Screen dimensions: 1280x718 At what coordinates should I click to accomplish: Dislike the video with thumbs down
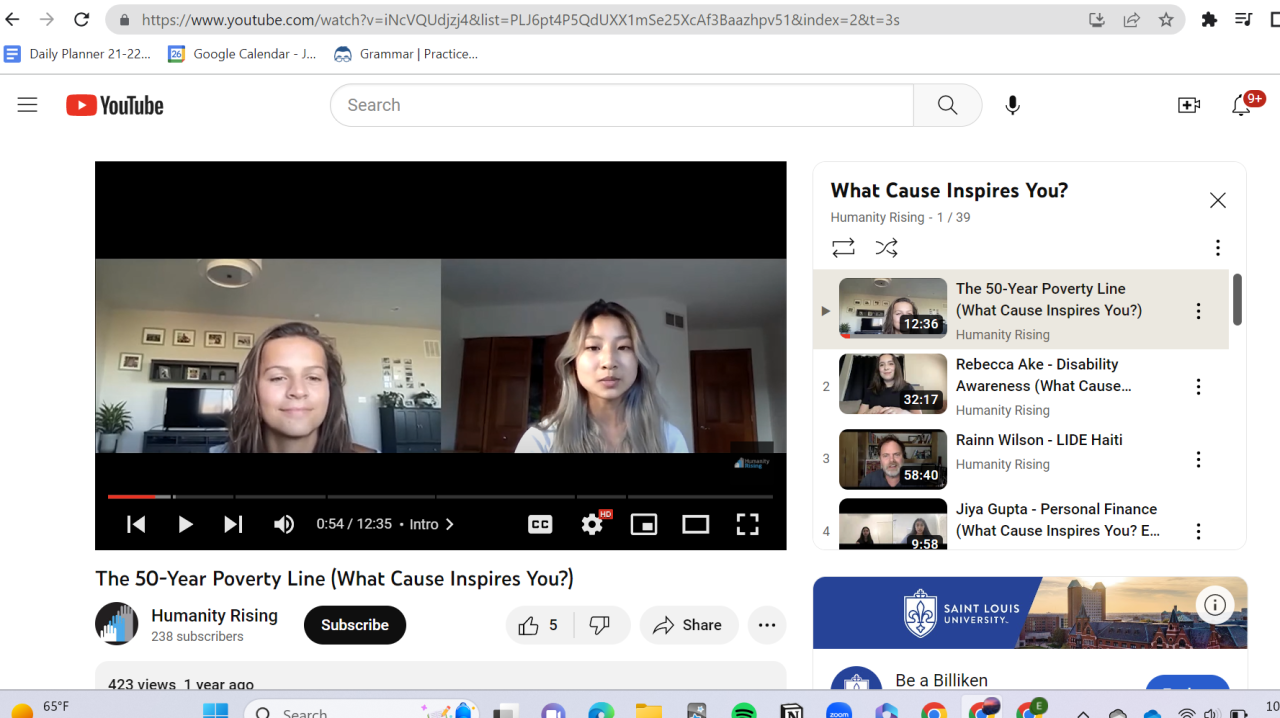tap(600, 625)
